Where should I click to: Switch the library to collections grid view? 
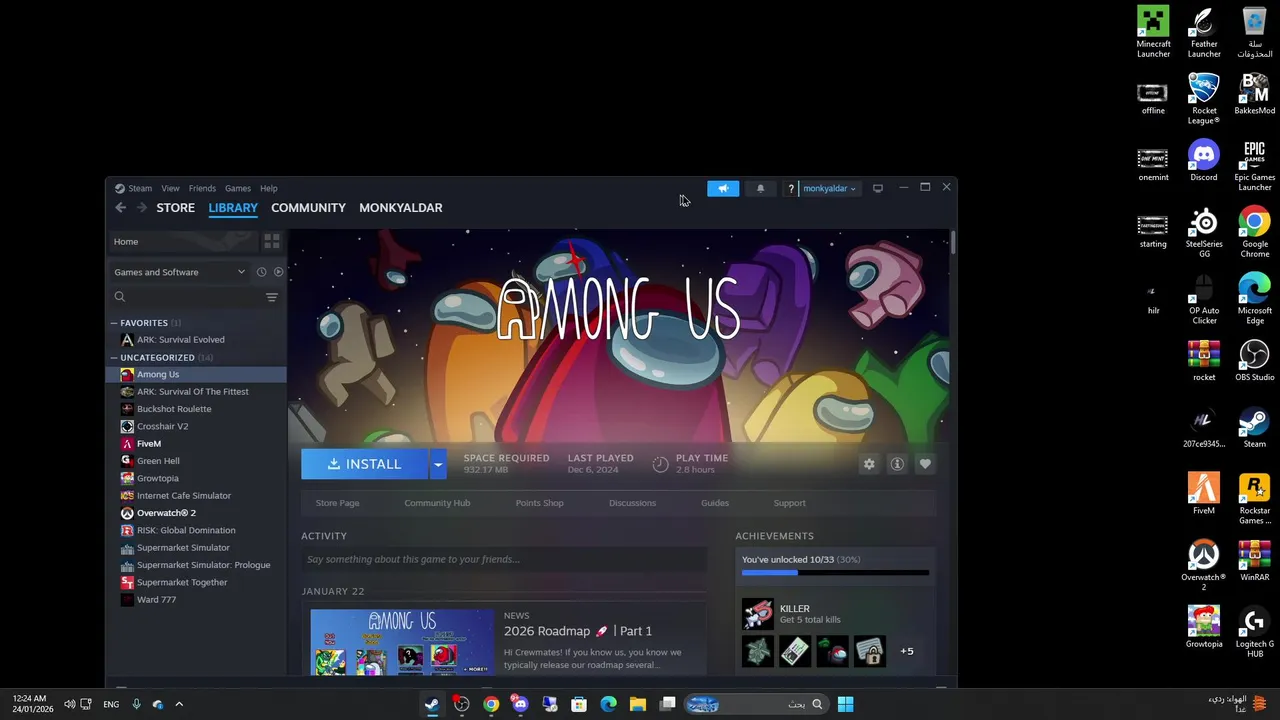tap(272, 241)
